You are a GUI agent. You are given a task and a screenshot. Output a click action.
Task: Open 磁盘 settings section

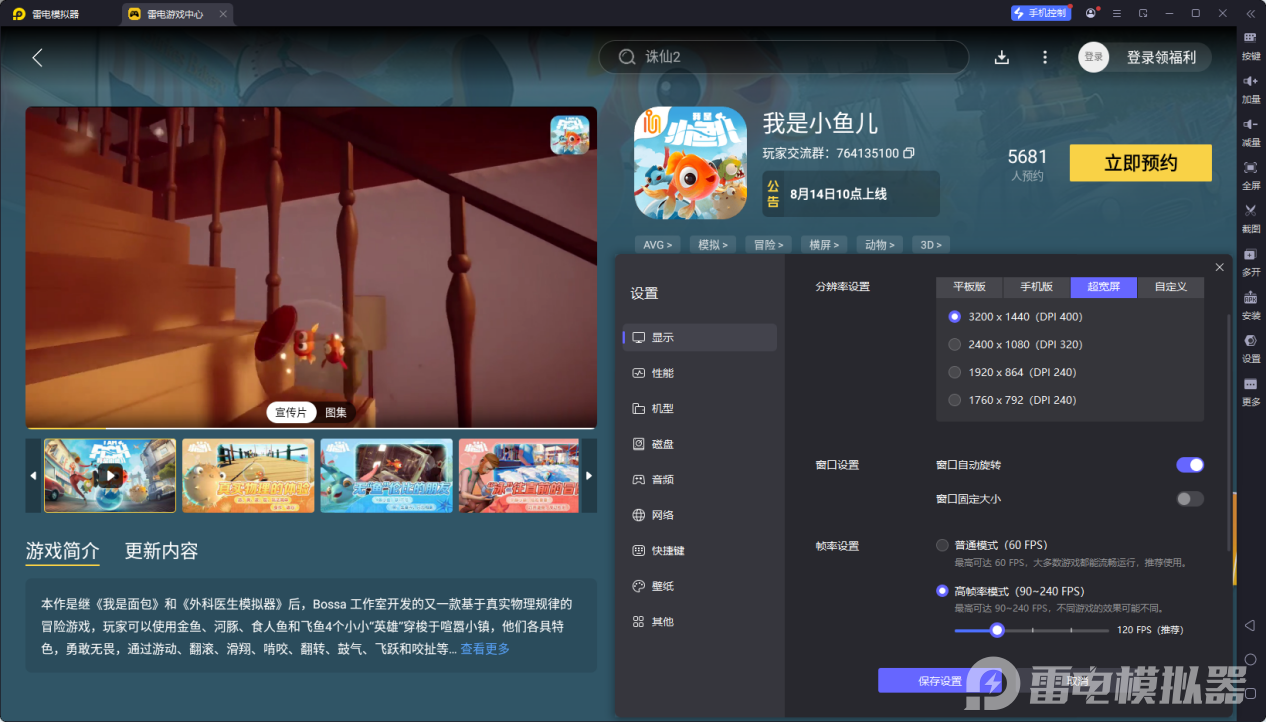coord(700,444)
